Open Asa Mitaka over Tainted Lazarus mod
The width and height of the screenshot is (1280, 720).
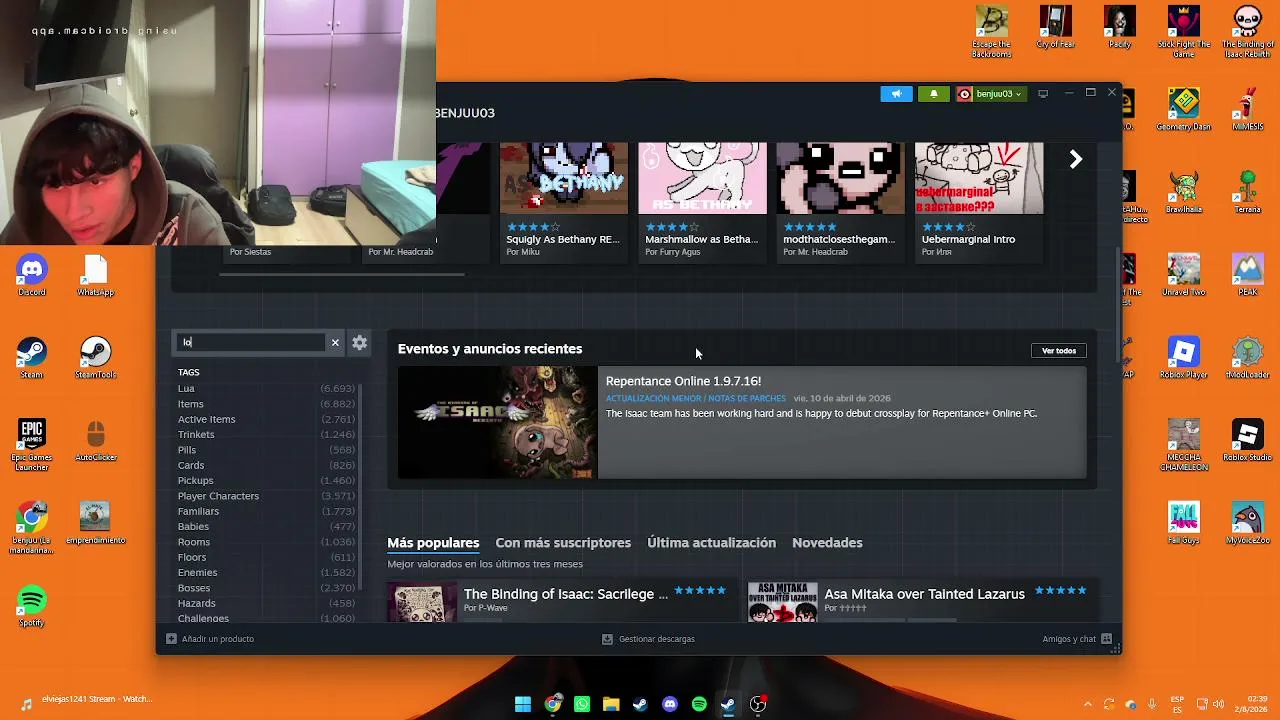pos(925,594)
